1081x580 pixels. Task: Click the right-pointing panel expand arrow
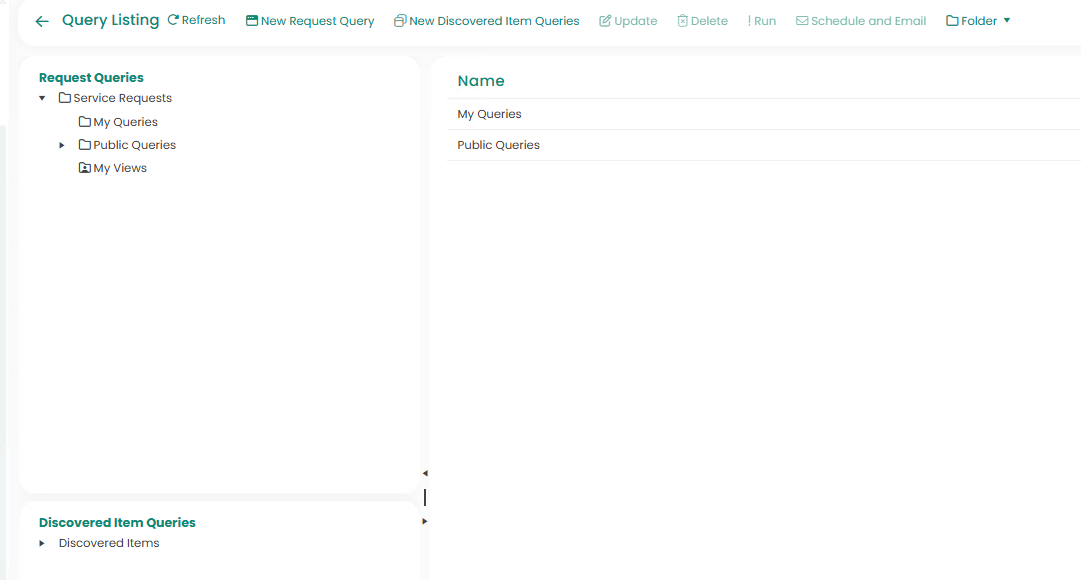425,521
